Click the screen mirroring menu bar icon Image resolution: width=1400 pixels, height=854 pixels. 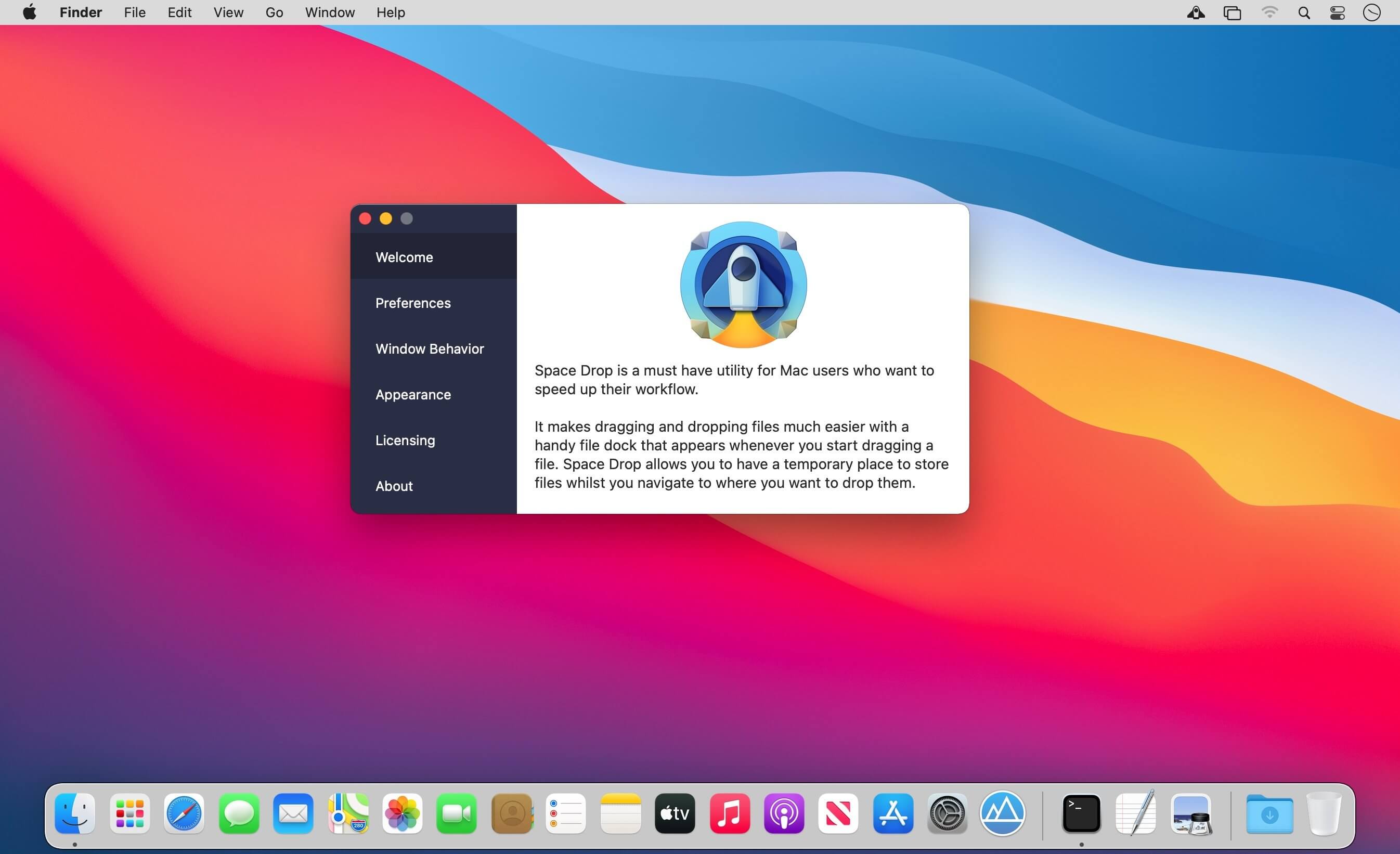[1232, 12]
